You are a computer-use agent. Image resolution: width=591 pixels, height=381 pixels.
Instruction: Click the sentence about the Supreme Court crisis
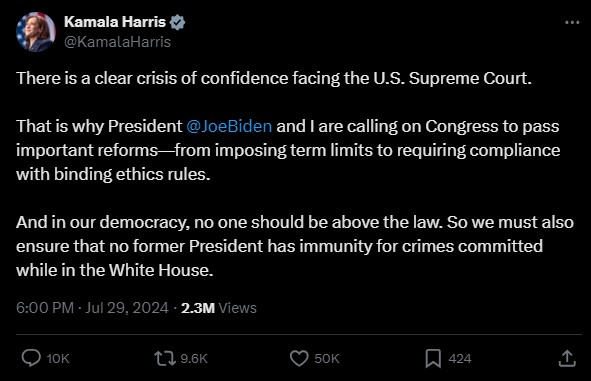pyautogui.click(x=274, y=78)
